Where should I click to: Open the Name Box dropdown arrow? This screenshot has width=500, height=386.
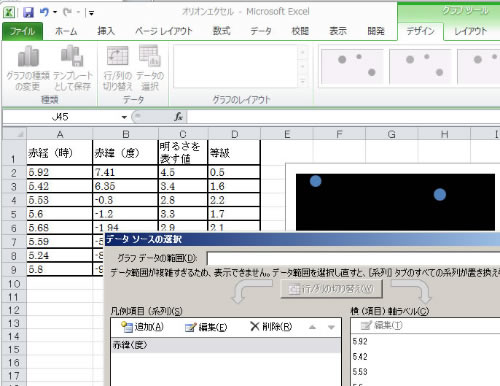(x=124, y=117)
